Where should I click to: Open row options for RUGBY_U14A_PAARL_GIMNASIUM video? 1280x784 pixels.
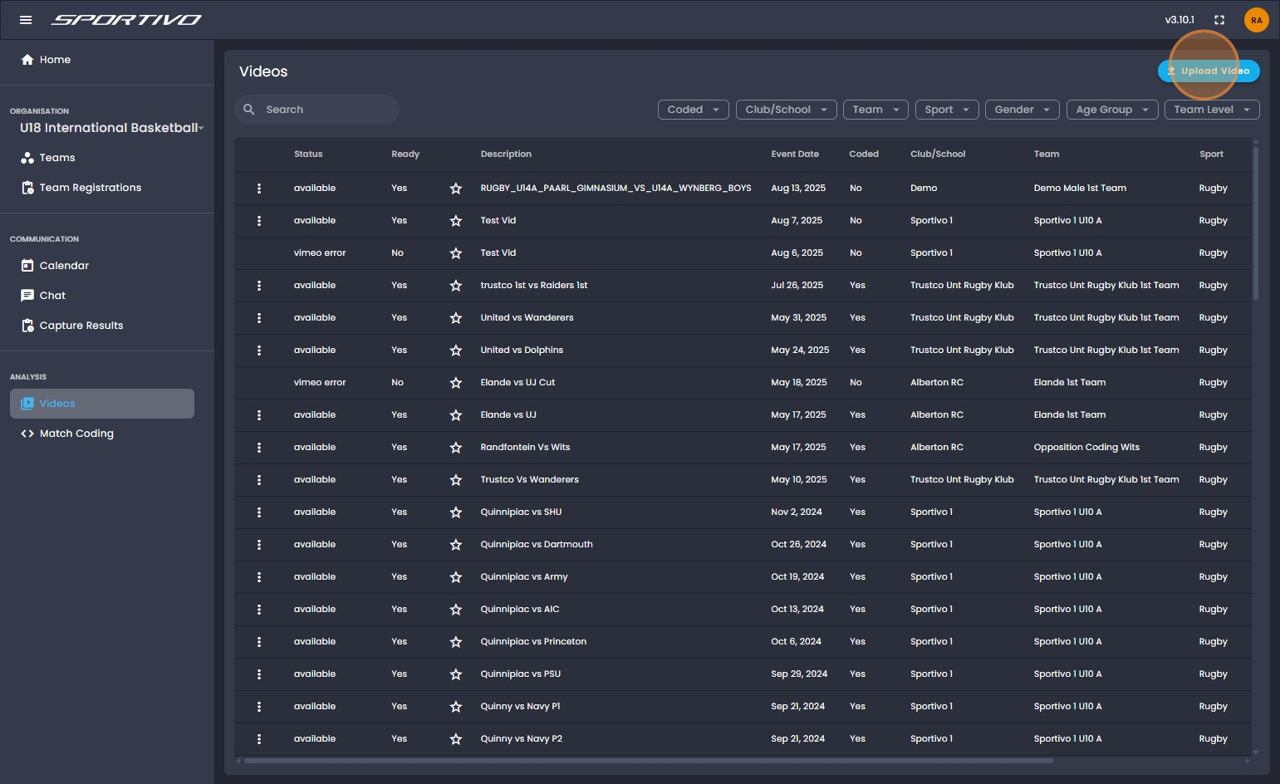(259, 188)
